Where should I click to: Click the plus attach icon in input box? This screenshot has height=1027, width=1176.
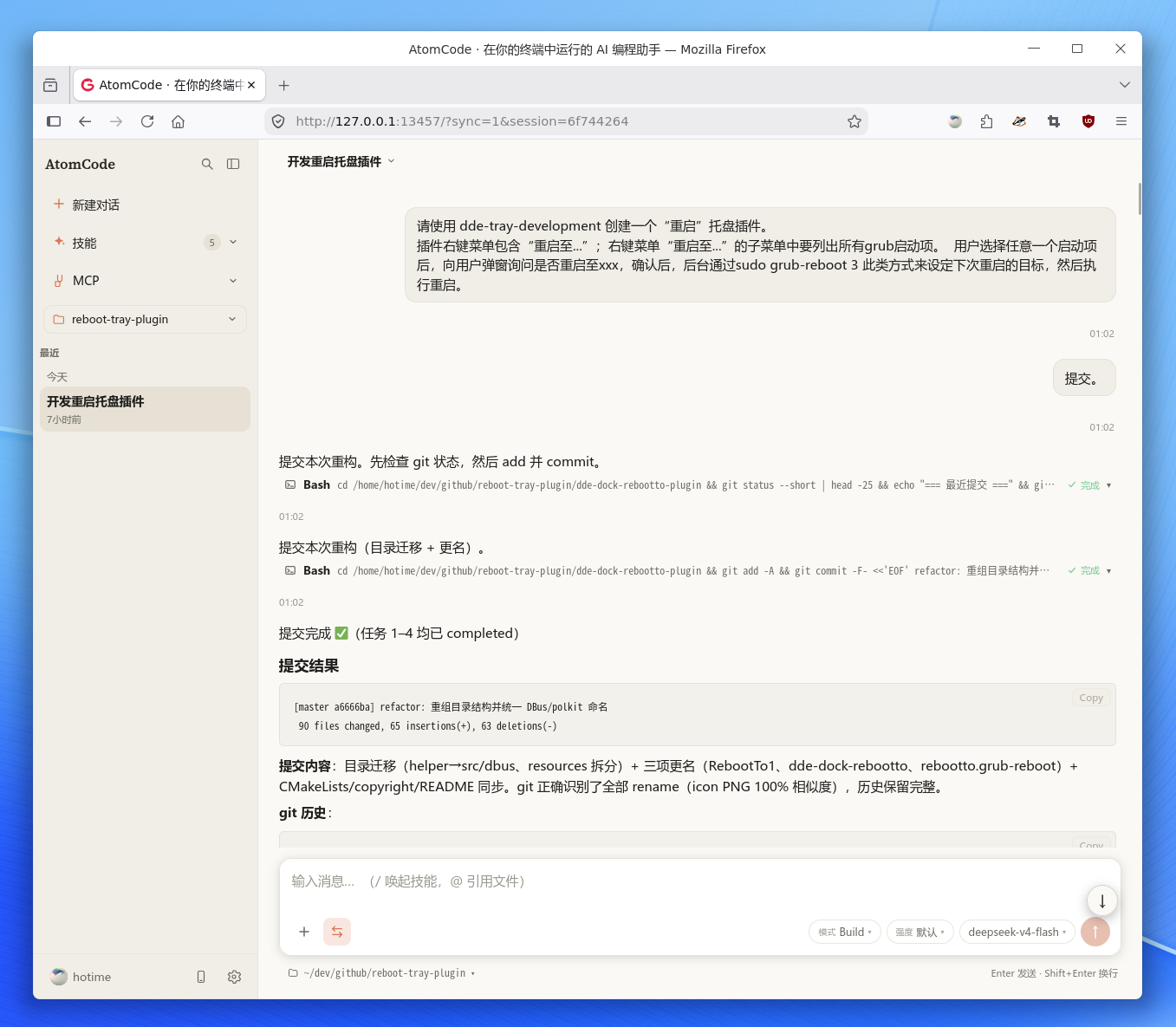tap(304, 932)
